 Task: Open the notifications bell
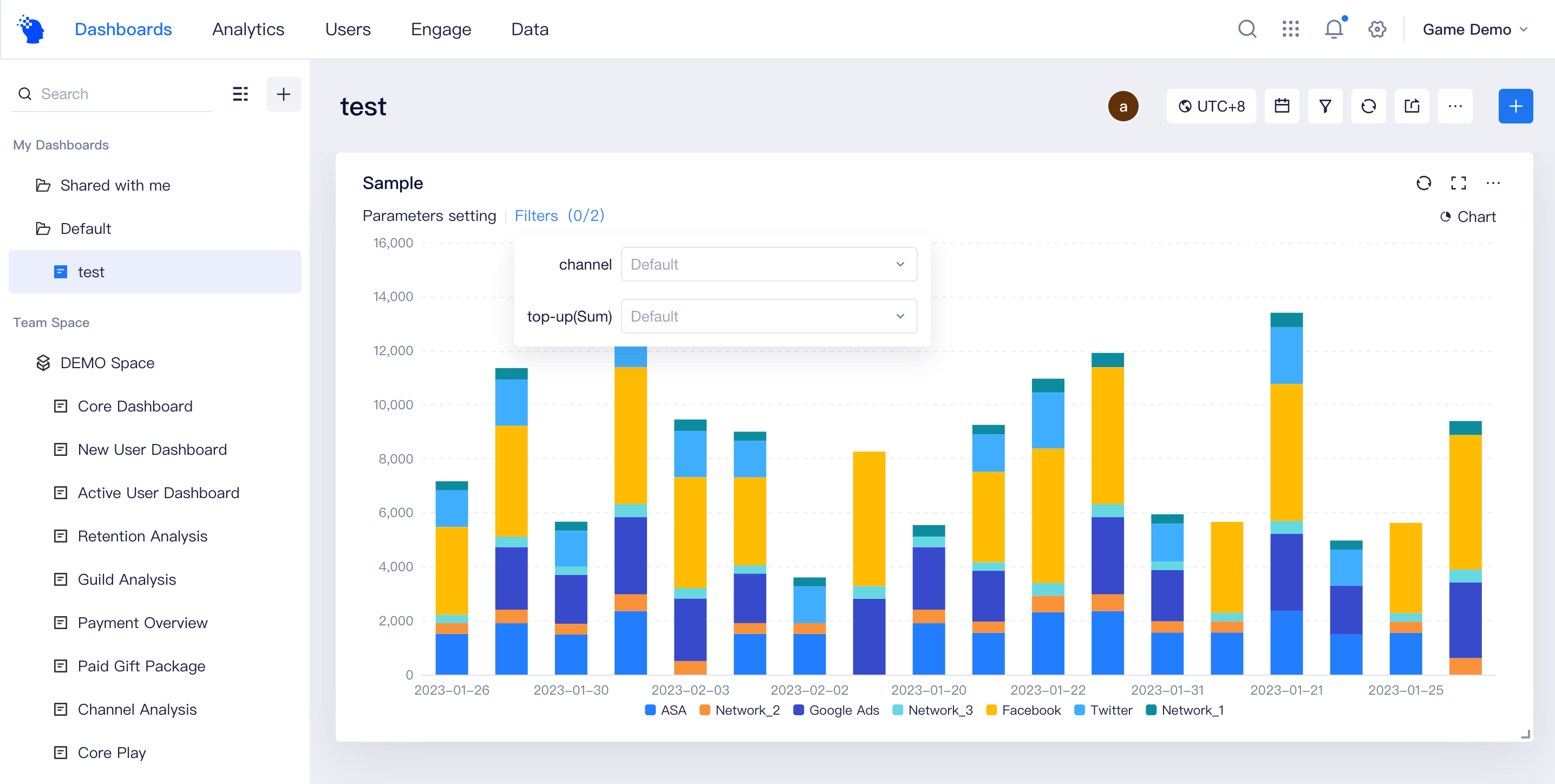1334,29
